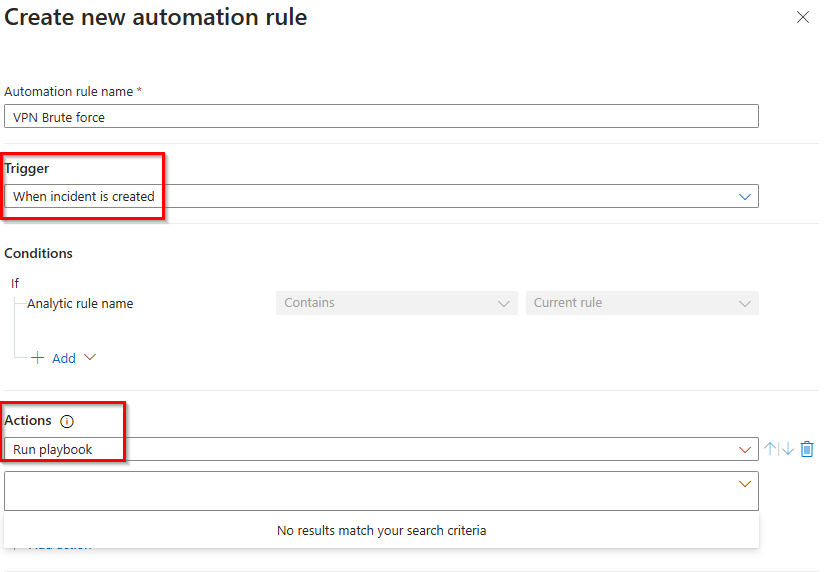Click the plus icon beside Add
Viewport: 825px width, 572px height.
tap(37, 358)
